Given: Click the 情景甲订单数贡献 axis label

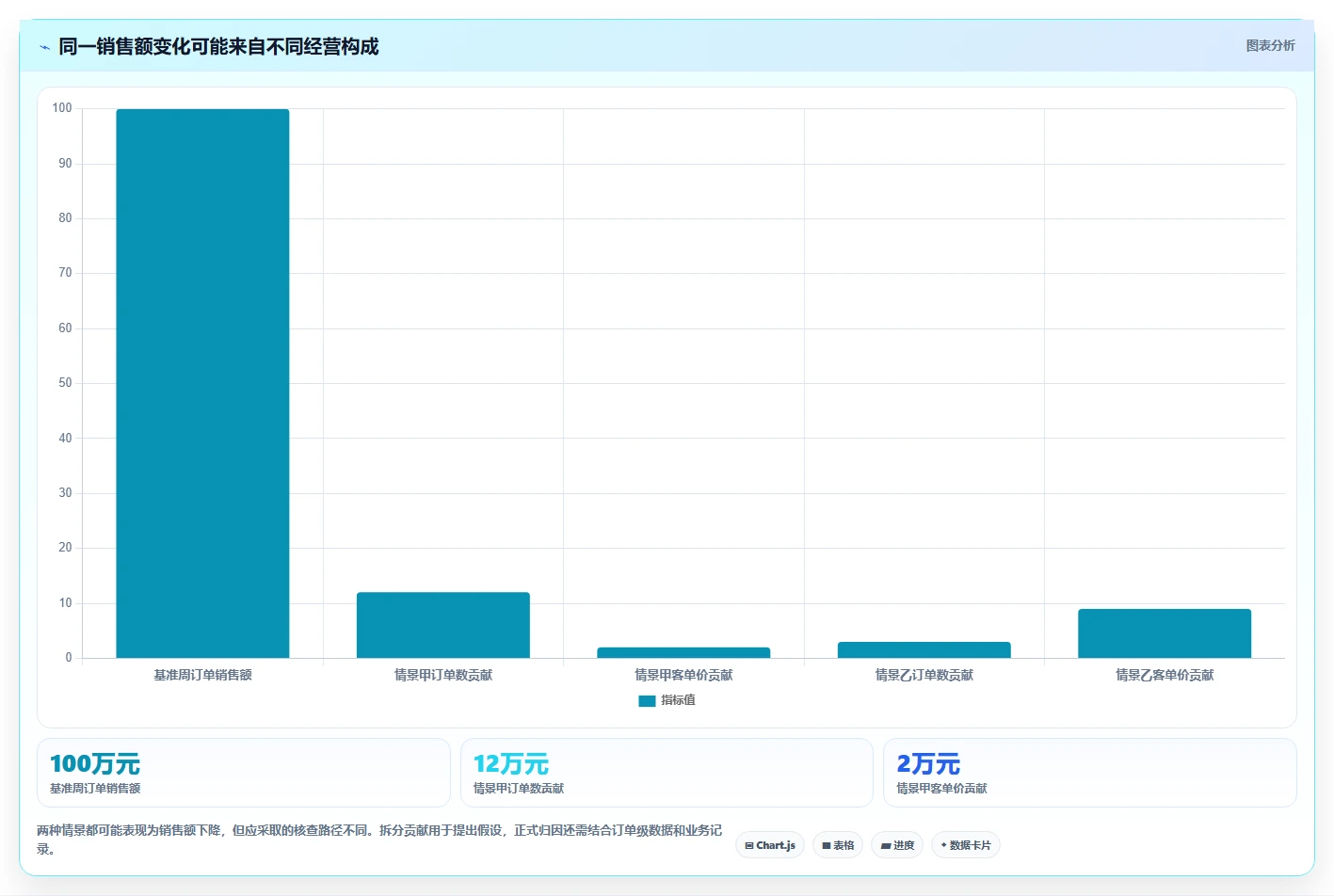Looking at the screenshot, I should pyautogui.click(x=443, y=675).
